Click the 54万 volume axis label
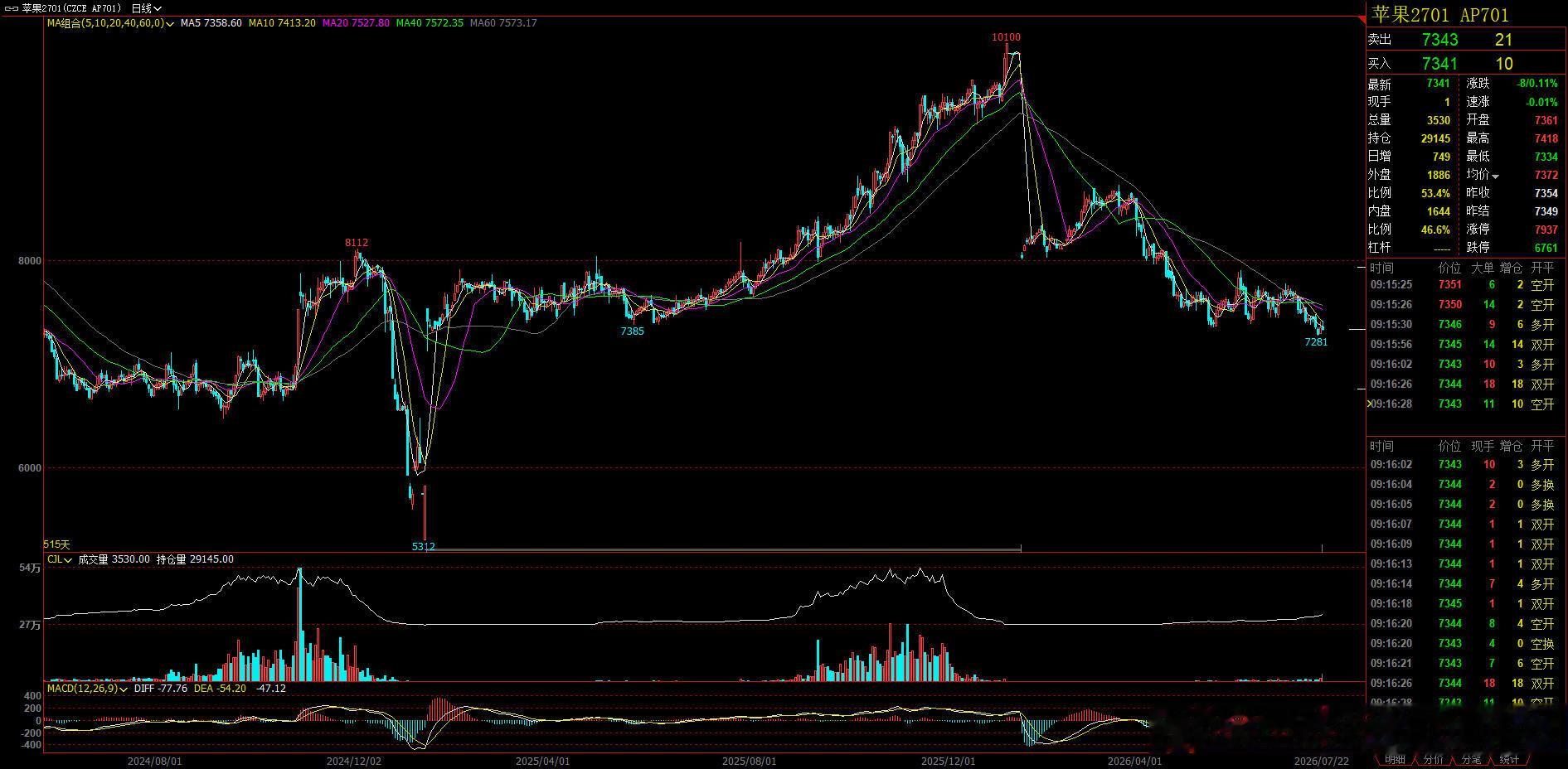This screenshot has width=1568, height=769. click(x=30, y=568)
